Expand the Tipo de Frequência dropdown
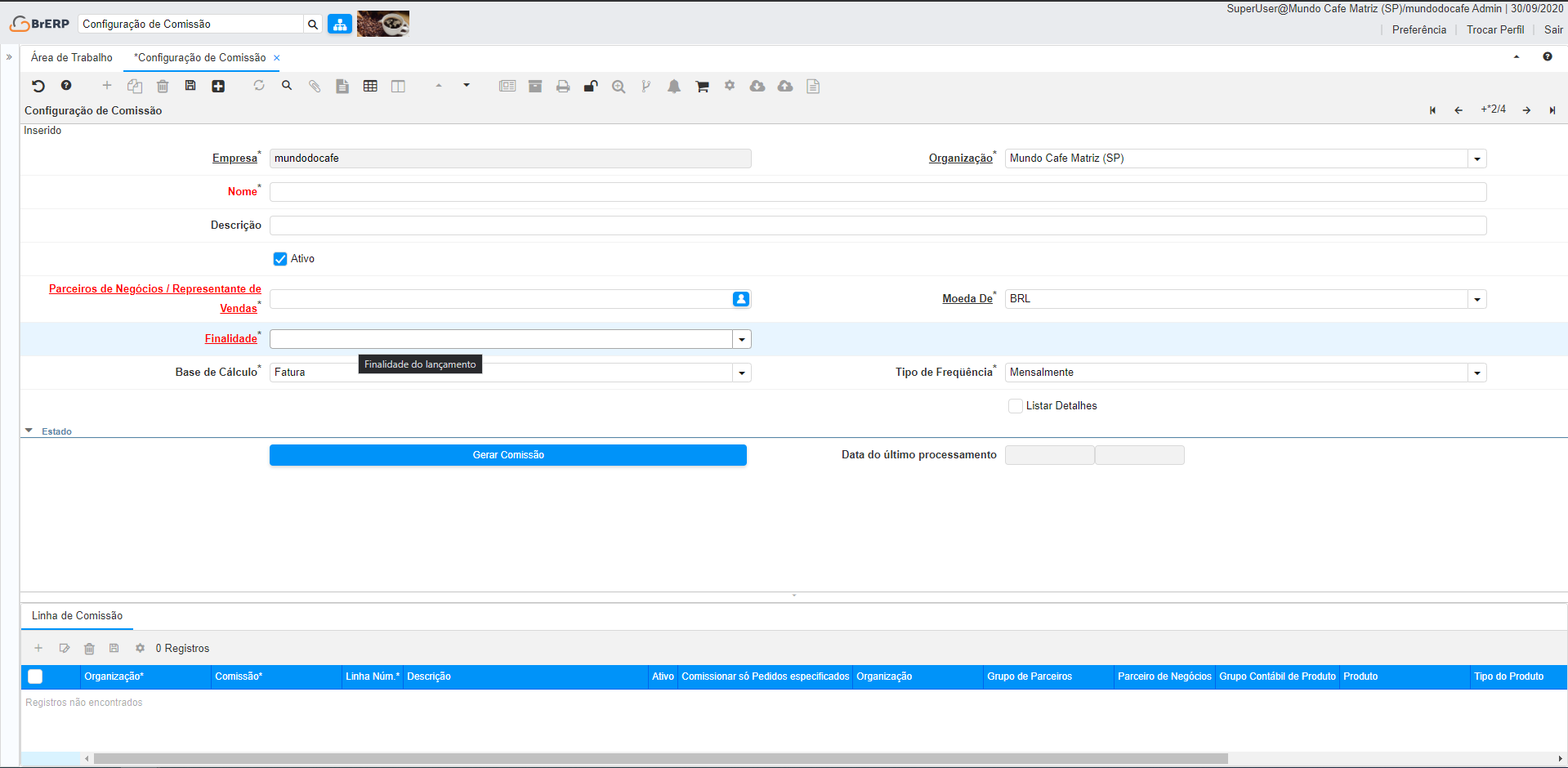Image resolution: width=1568 pixels, height=768 pixels. (x=1476, y=373)
